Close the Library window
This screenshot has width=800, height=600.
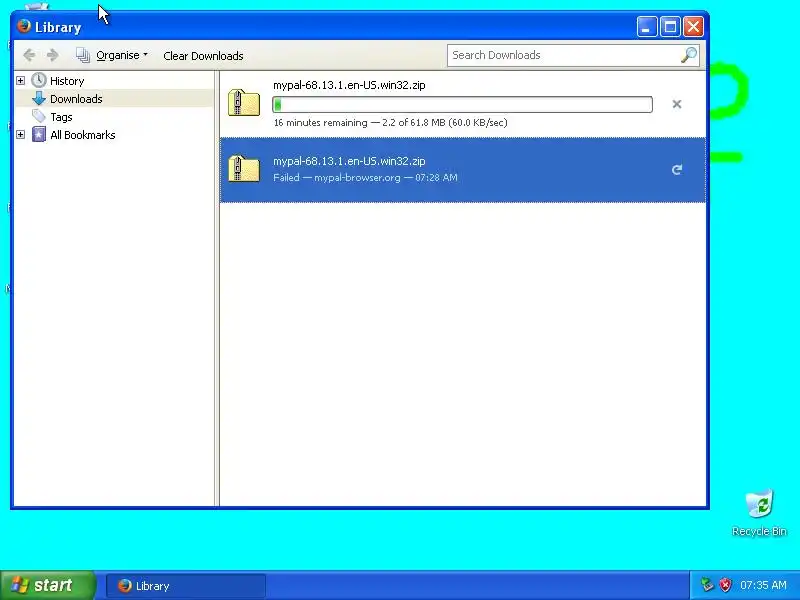coord(693,27)
